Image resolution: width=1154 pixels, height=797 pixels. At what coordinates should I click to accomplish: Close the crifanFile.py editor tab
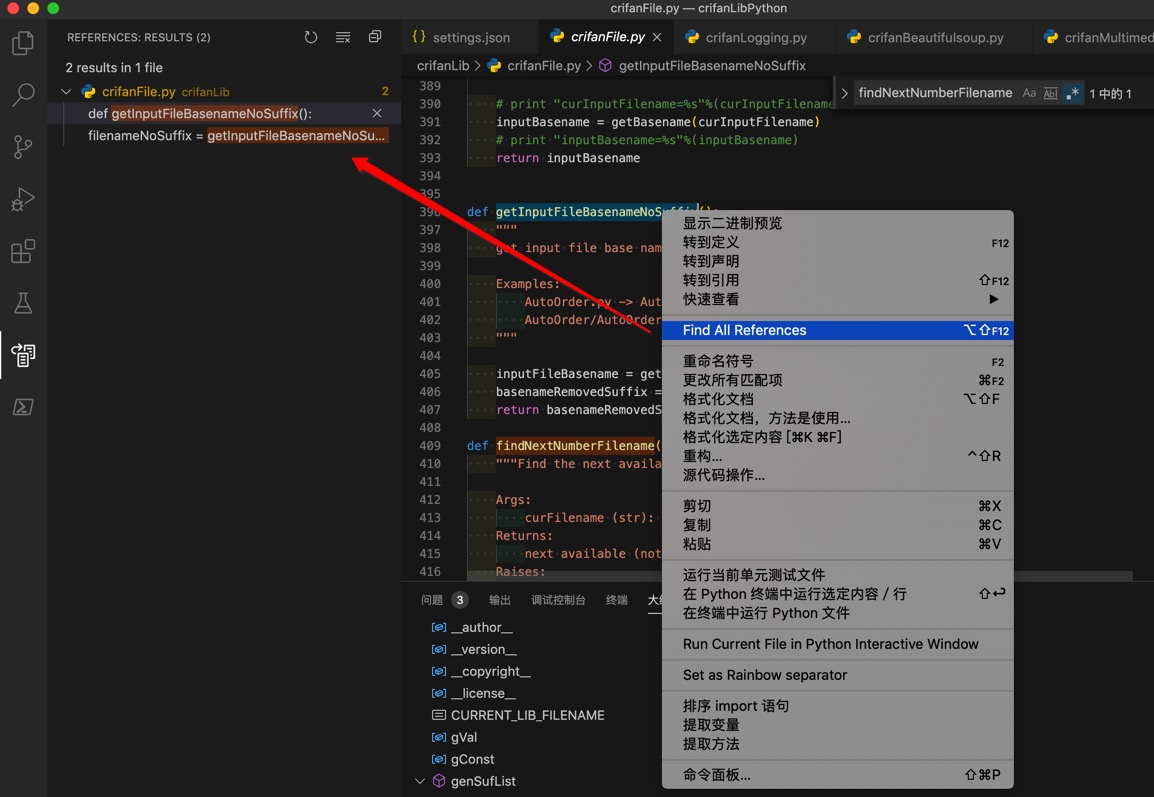point(656,37)
